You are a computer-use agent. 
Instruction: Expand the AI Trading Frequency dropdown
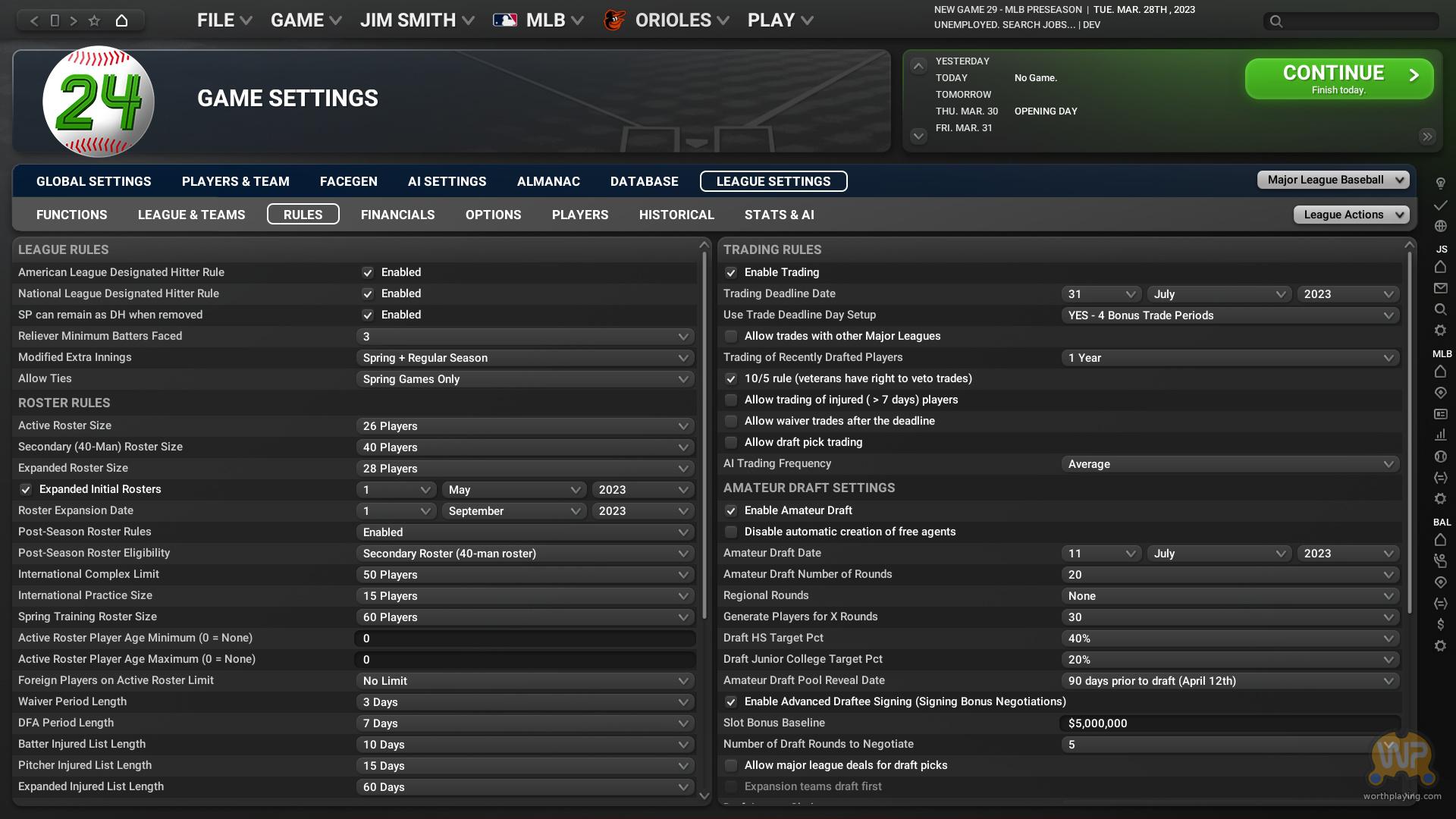click(x=1230, y=464)
